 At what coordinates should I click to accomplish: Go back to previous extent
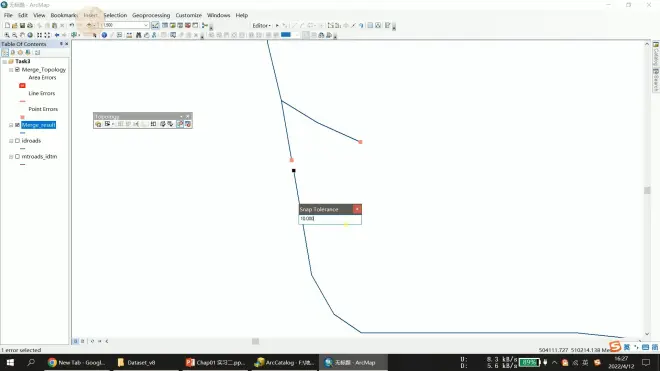57,35
